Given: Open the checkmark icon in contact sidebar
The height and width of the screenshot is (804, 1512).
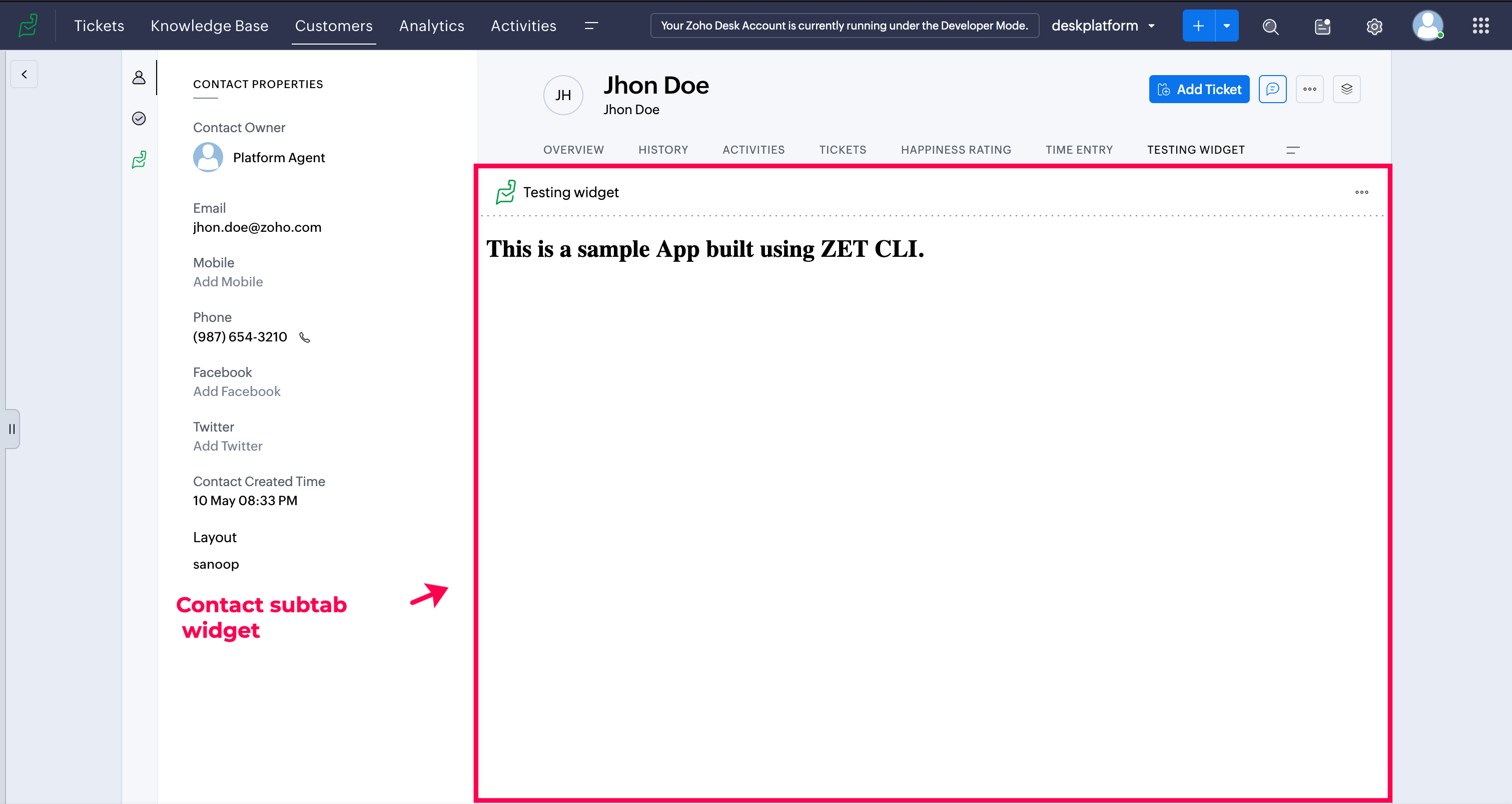Looking at the screenshot, I should [x=139, y=118].
